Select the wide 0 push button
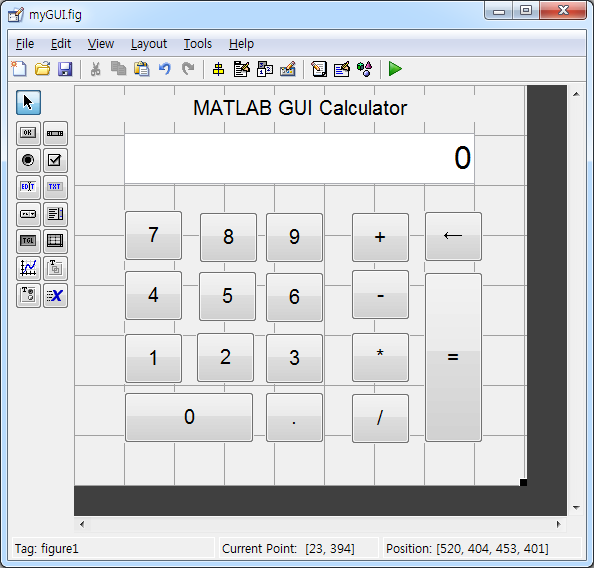Viewport: 594px width, 568px height. [x=189, y=417]
